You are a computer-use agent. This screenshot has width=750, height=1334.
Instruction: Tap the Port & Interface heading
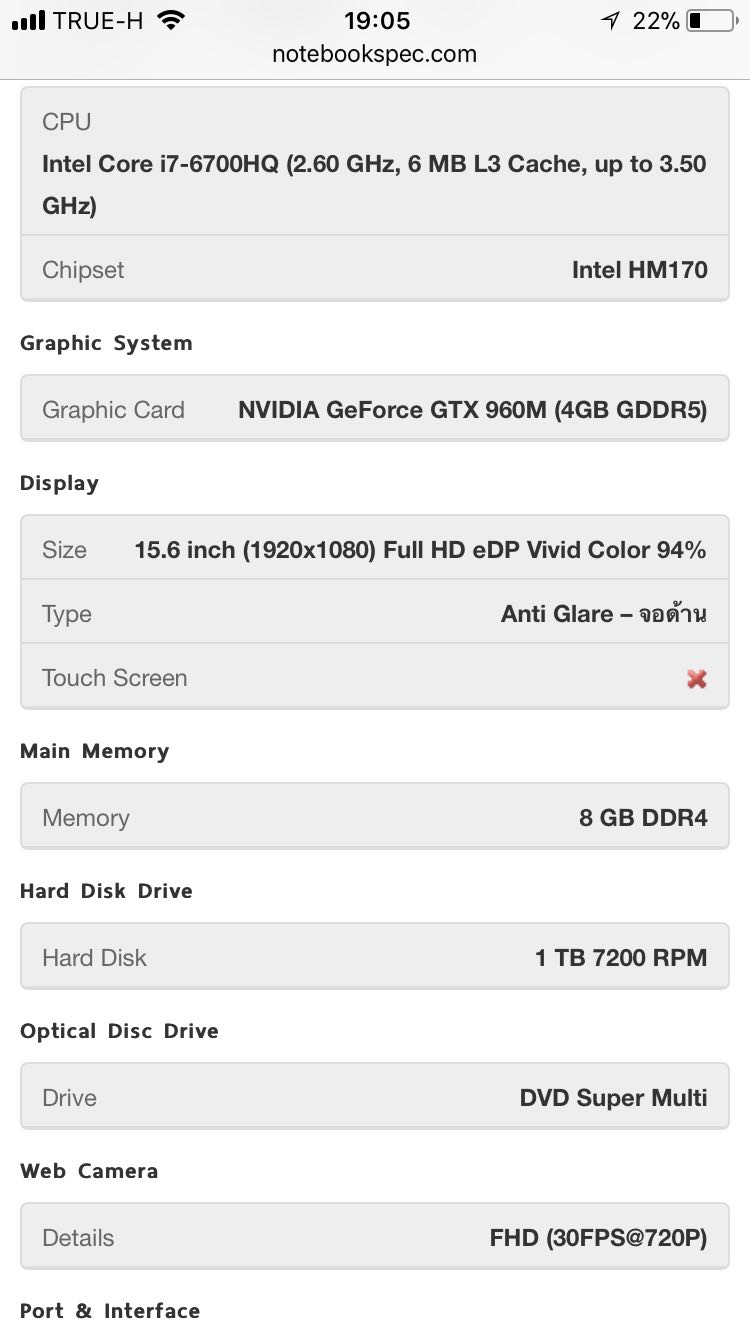(110, 1311)
